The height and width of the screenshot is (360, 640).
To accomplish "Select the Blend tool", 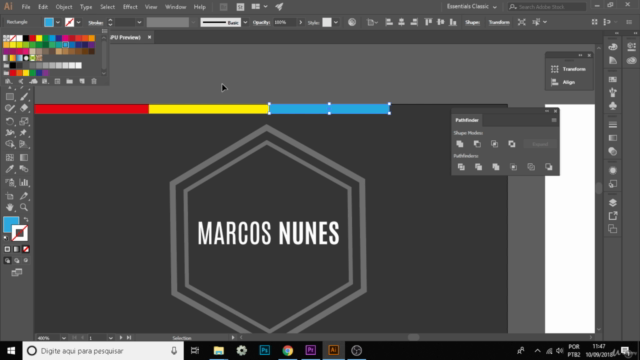I will coord(24,169).
